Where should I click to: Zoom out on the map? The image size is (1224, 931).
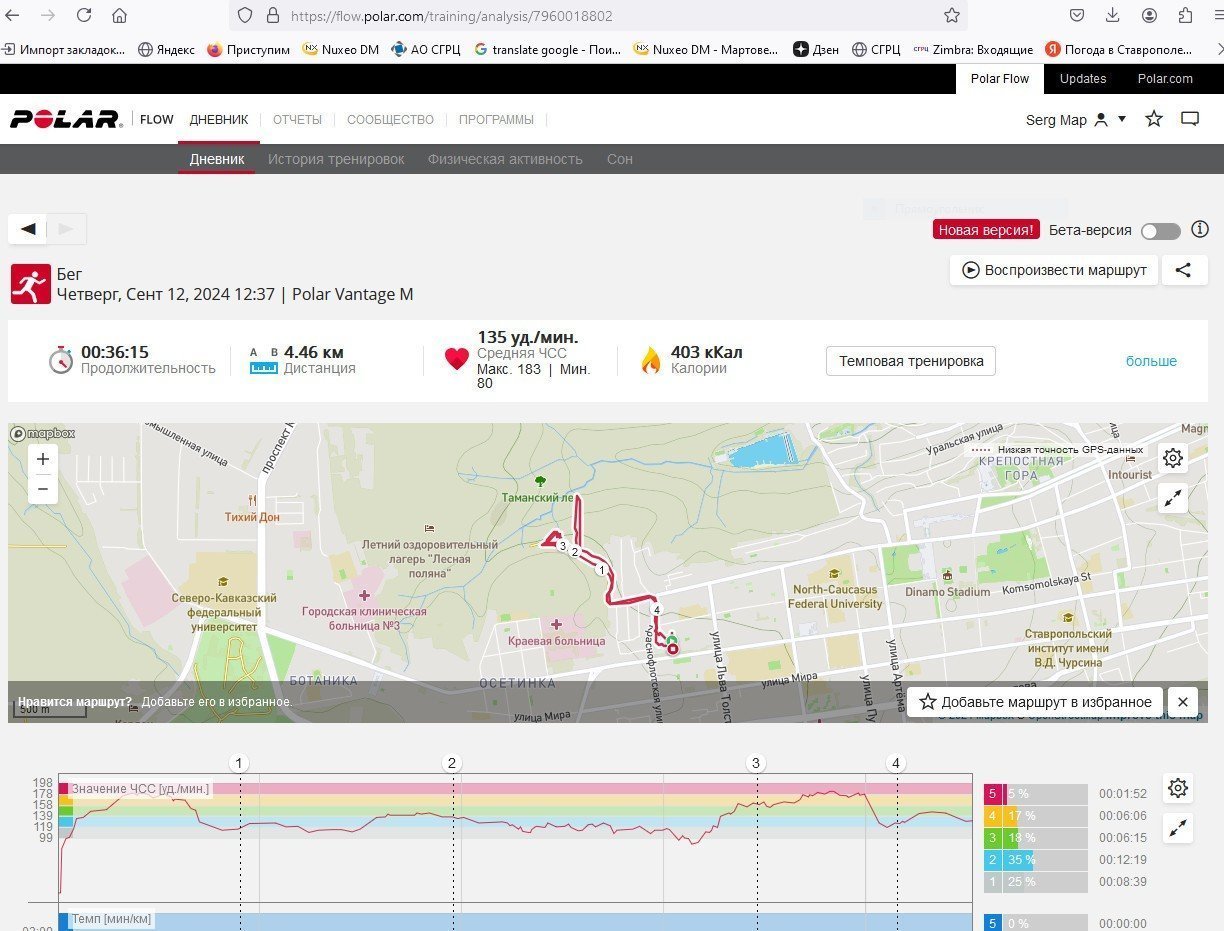(x=43, y=489)
